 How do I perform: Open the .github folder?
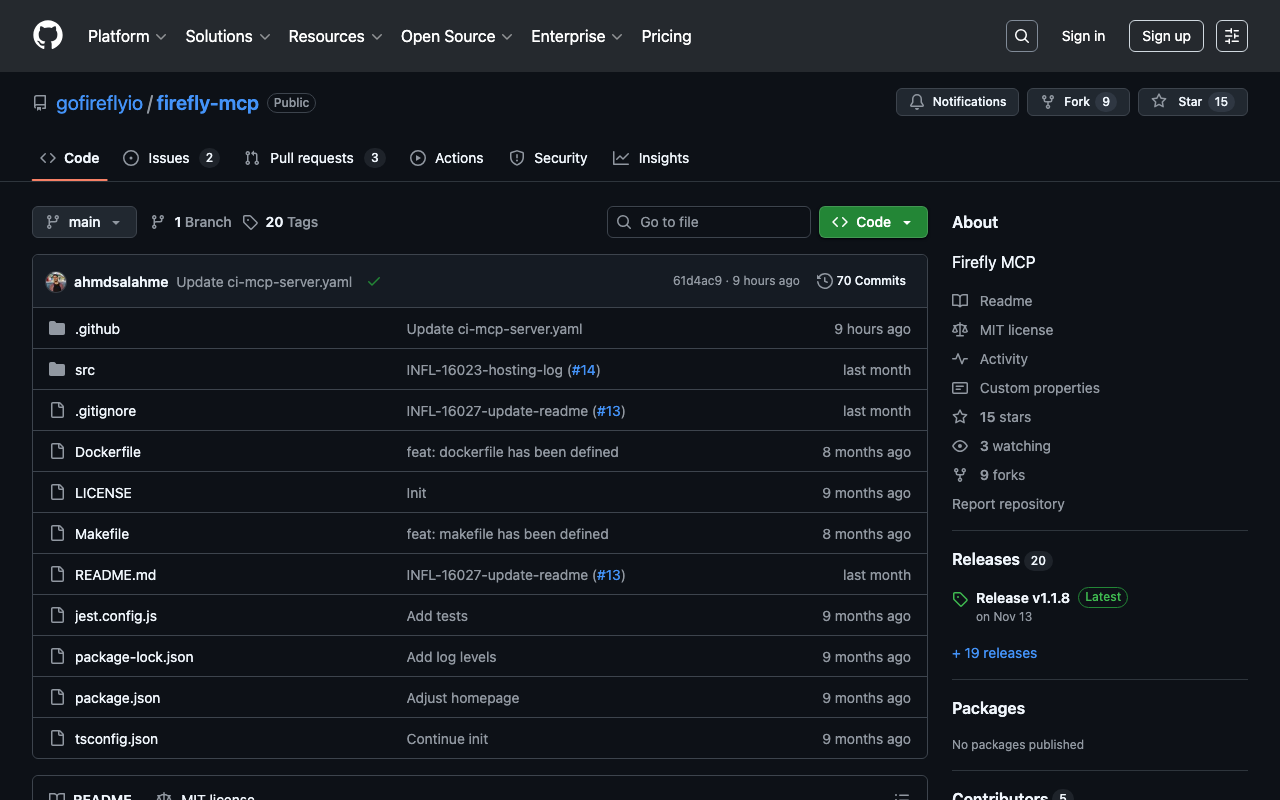pyautogui.click(x=97, y=329)
